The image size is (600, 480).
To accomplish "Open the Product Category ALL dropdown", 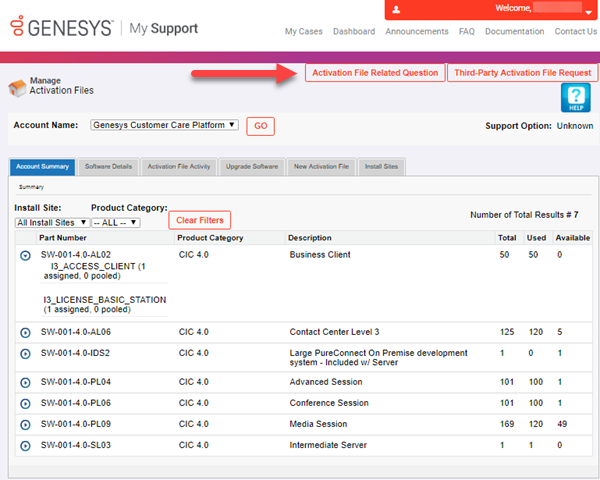I will pos(116,222).
